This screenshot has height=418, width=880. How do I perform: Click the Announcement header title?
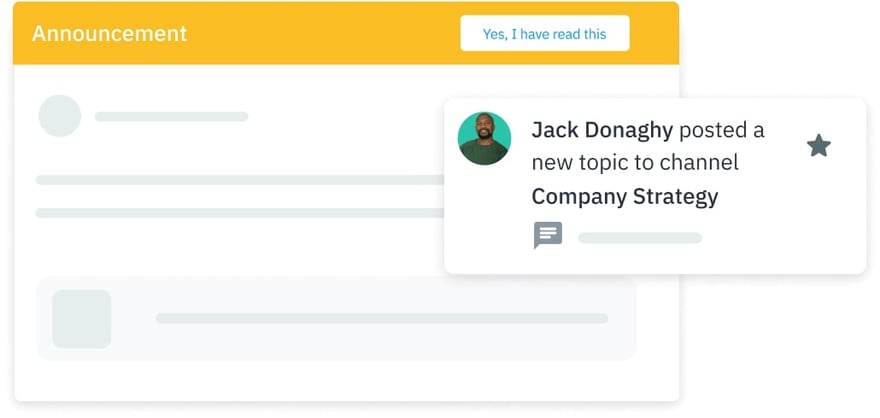tap(109, 33)
